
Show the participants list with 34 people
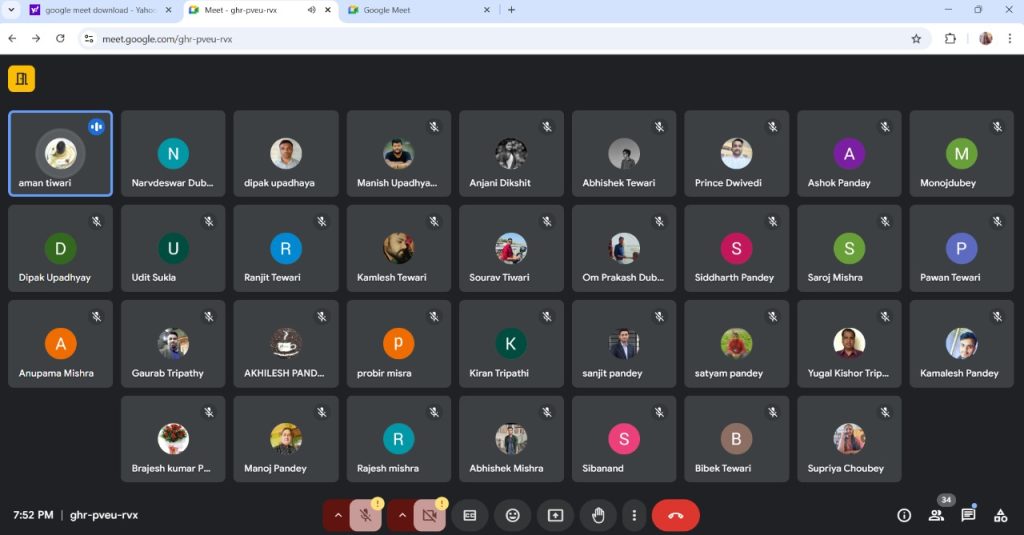pyautogui.click(x=936, y=515)
